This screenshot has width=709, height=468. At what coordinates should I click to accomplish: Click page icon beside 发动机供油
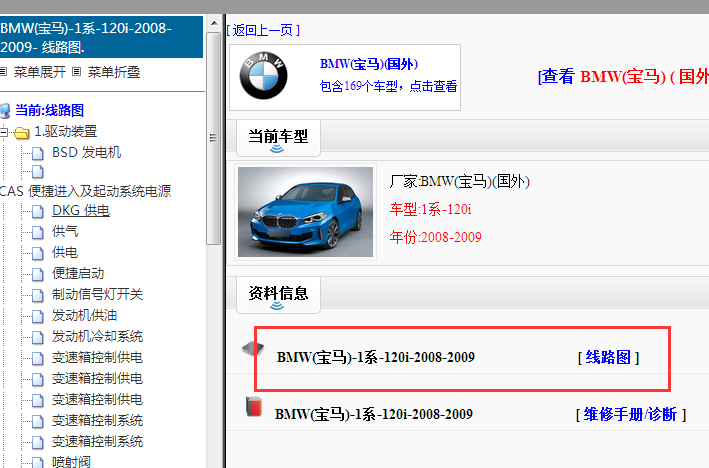point(38,317)
